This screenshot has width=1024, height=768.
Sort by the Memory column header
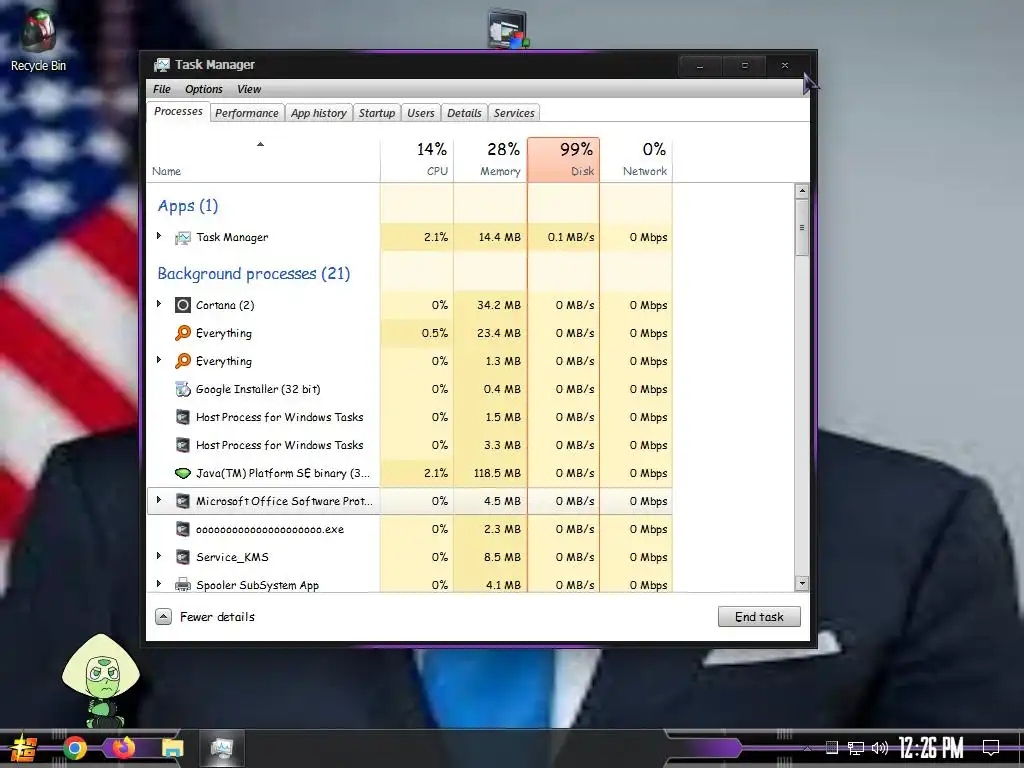coord(490,159)
